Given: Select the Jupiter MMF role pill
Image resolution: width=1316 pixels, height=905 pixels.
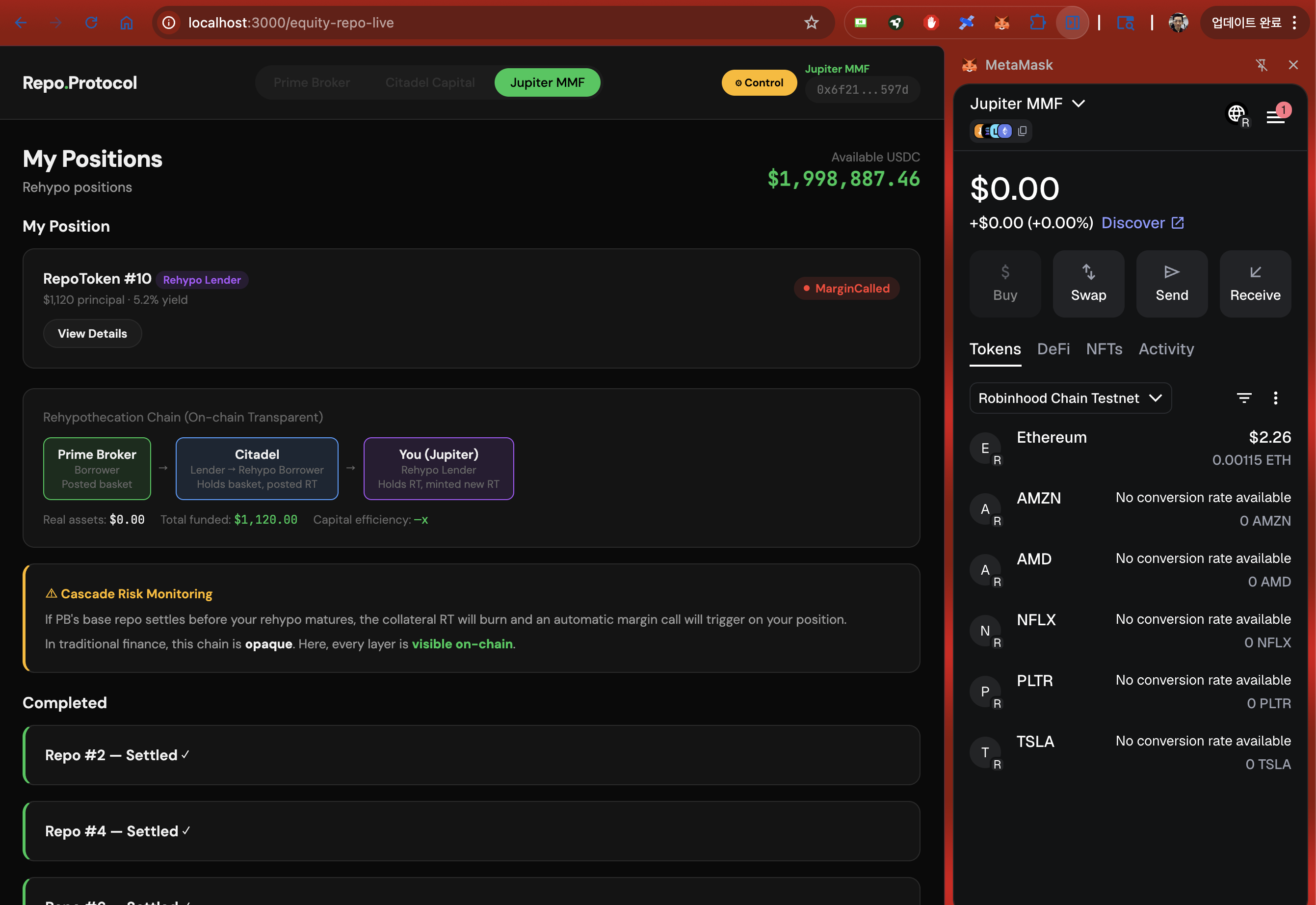Looking at the screenshot, I should tap(546, 83).
